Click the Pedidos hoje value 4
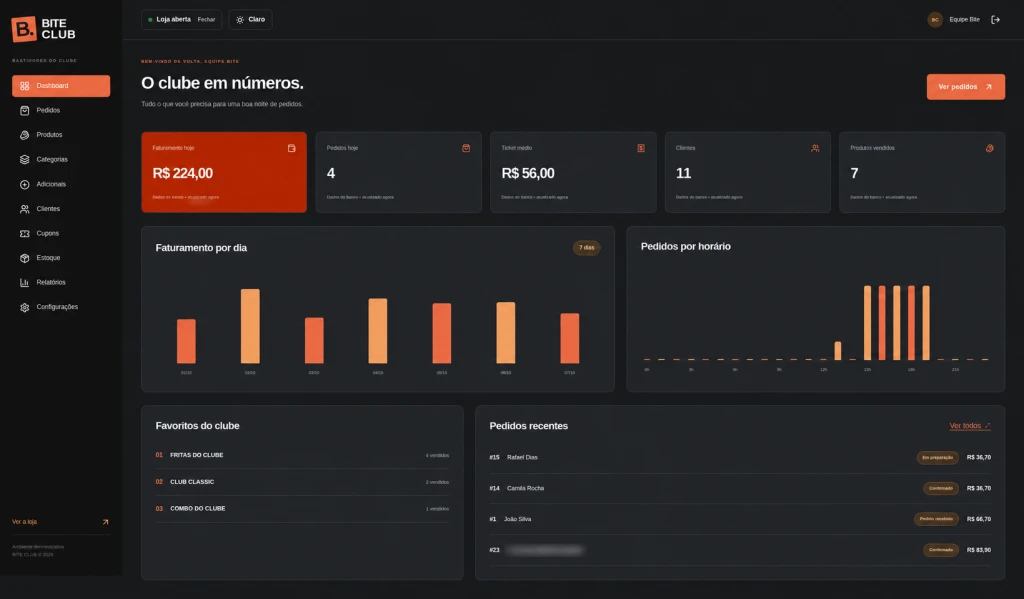 [x=331, y=173]
